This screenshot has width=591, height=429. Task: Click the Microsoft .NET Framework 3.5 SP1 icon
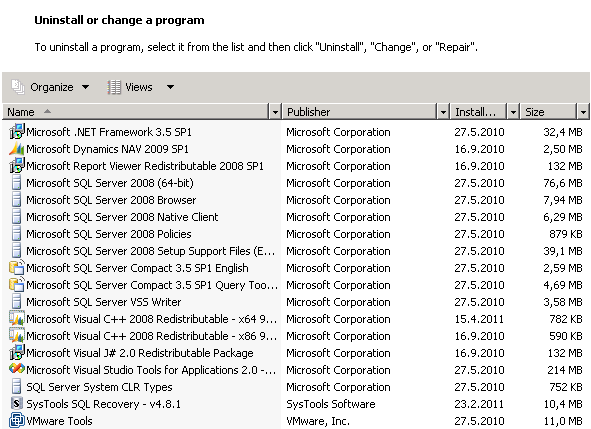[x=17, y=132]
